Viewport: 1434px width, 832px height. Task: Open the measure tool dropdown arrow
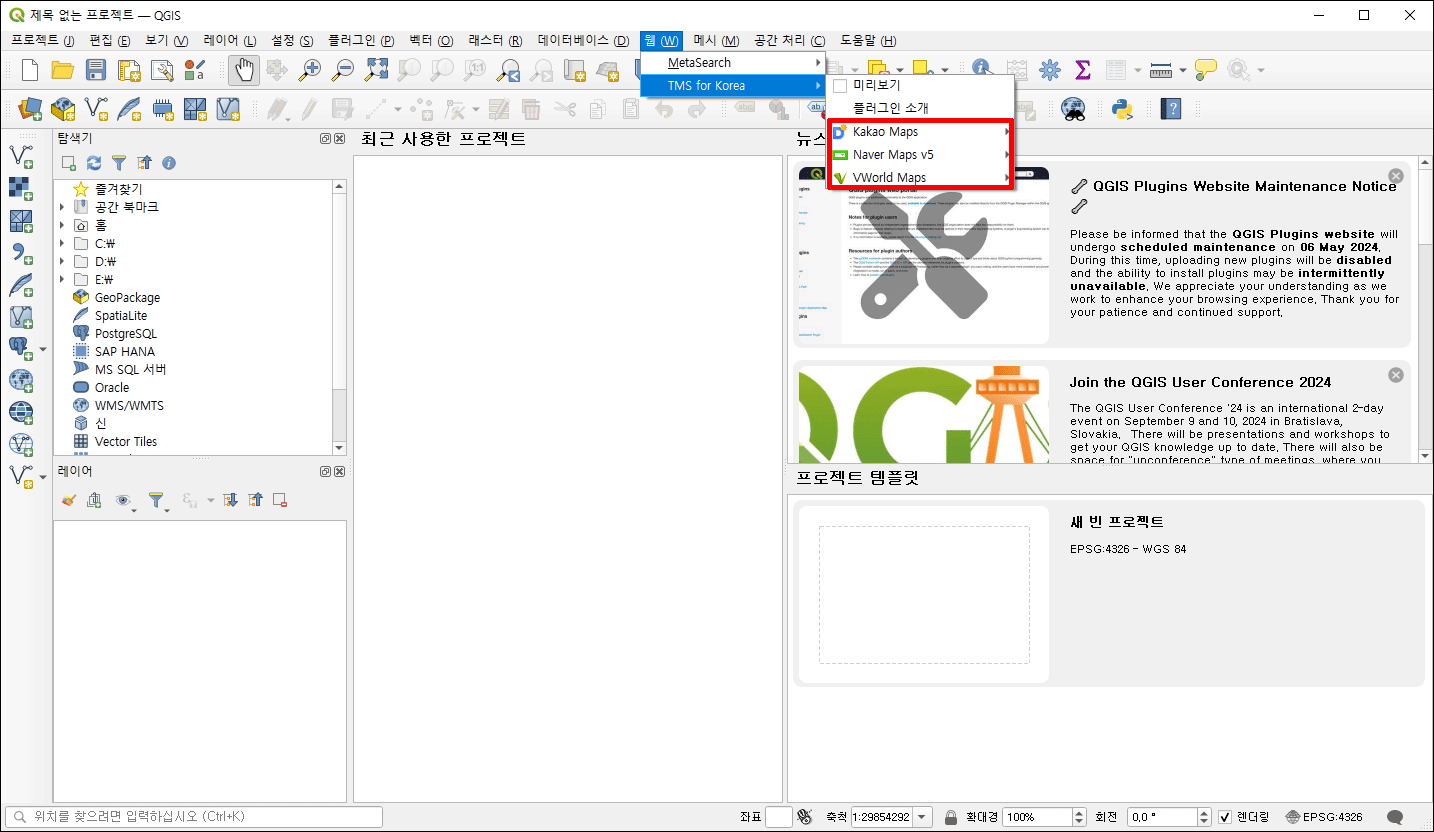(1183, 70)
